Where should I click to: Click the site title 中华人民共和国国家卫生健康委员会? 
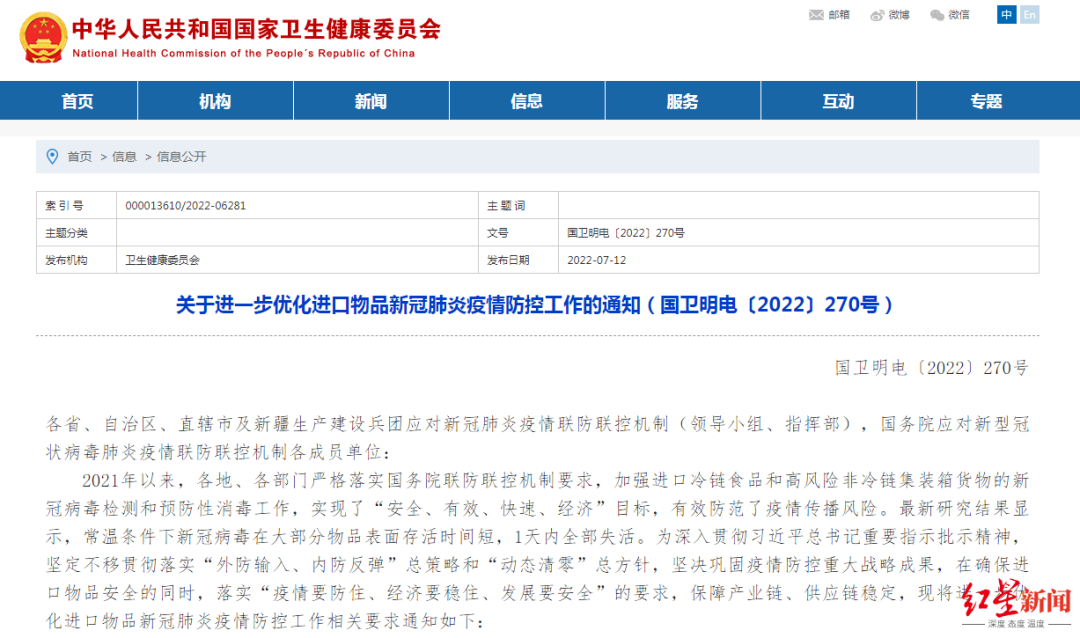click(x=256, y=29)
